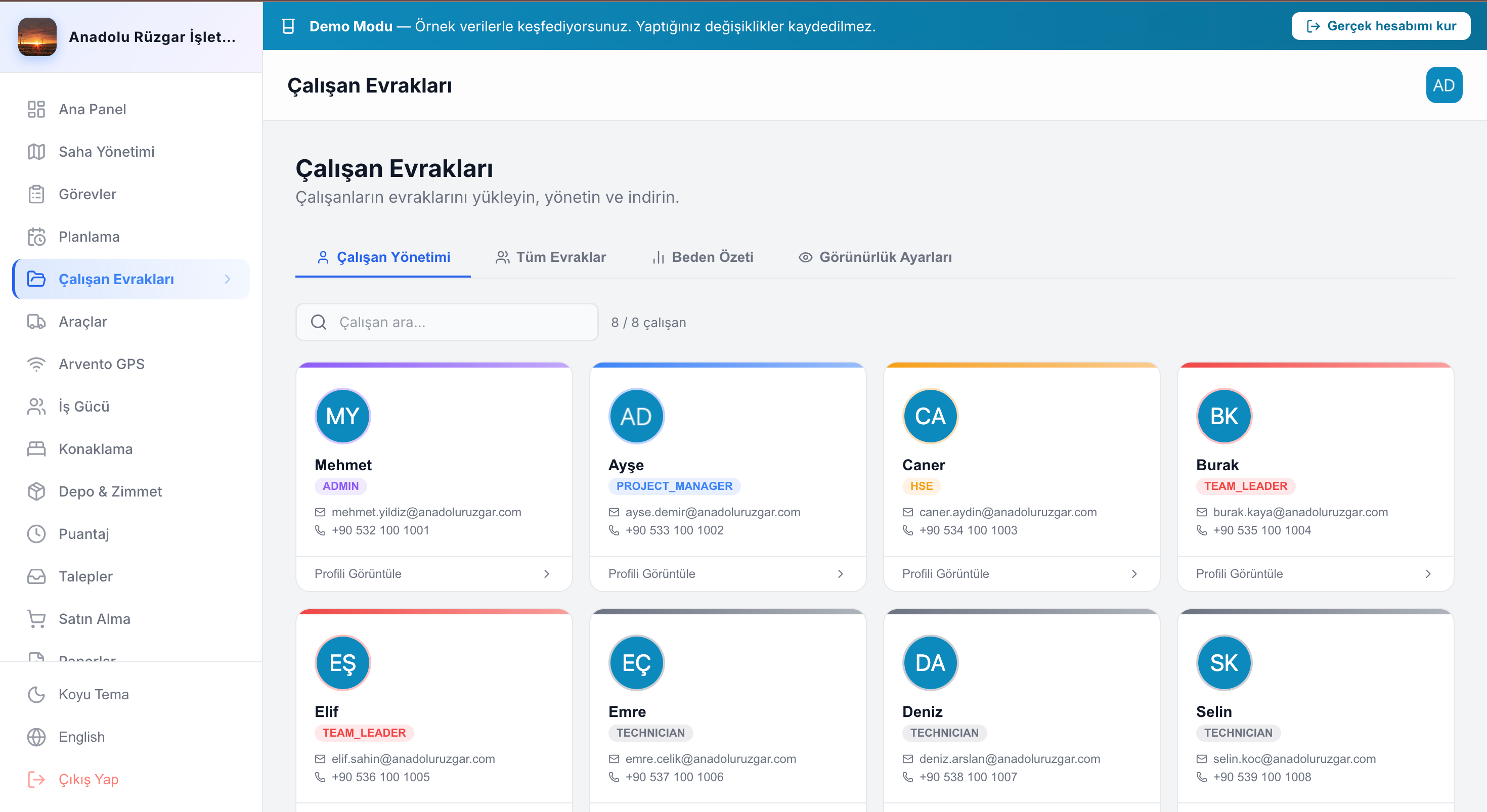This screenshot has width=1487, height=812.
Task: Click the Araçlar truck icon
Action: click(x=36, y=322)
